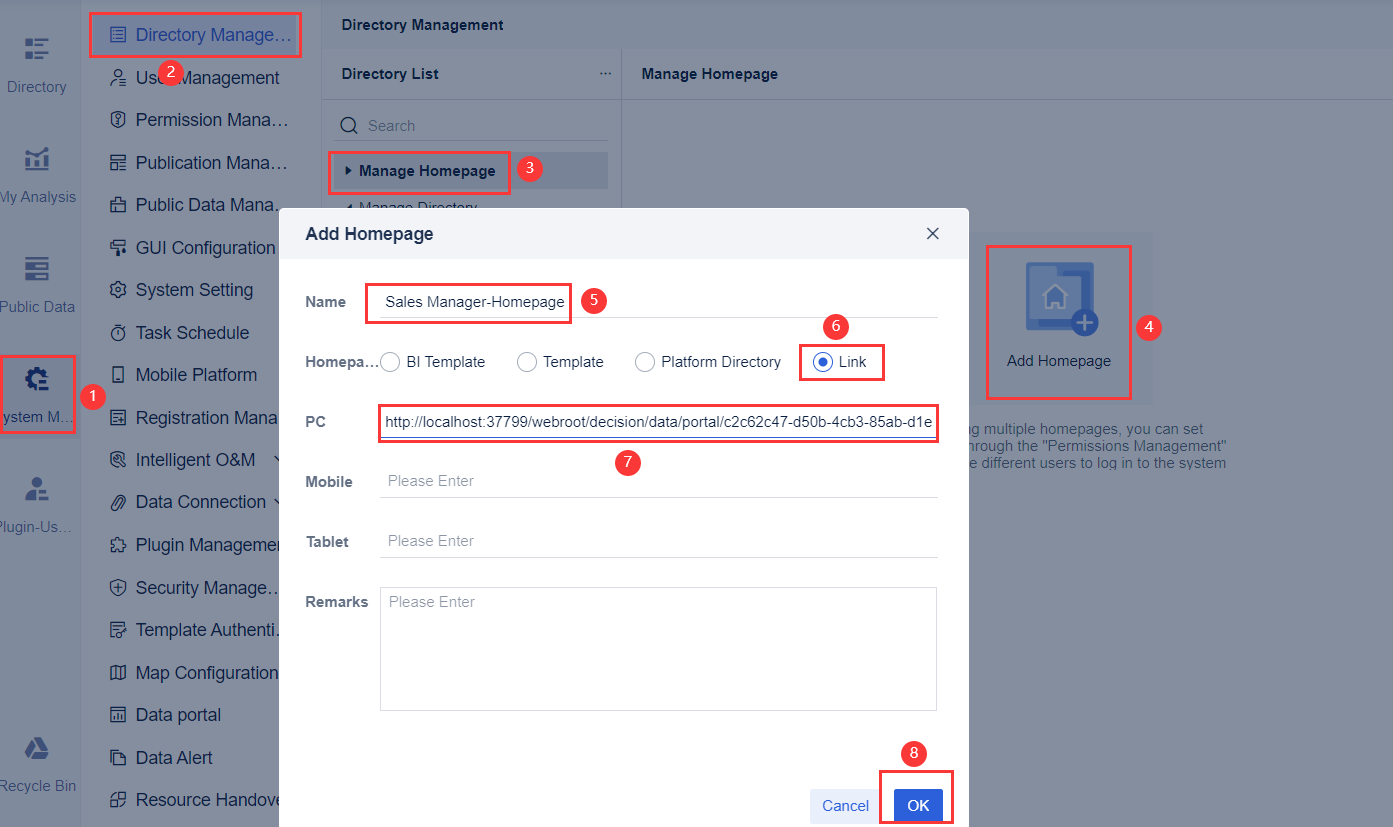Viewport: 1393px width, 827px height.
Task: Expand the Data Connection submenu arrow
Action: coord(276,502)
